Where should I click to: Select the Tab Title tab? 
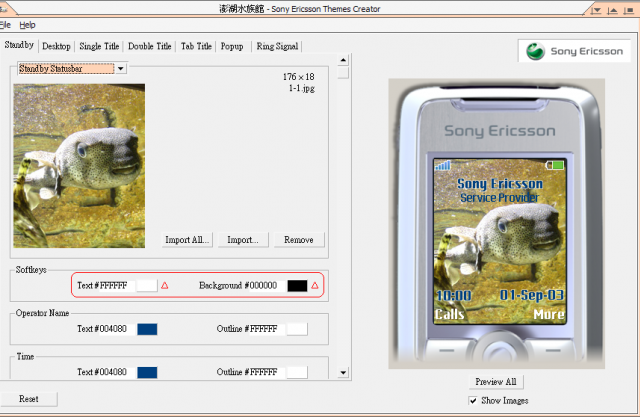point(196,46)
